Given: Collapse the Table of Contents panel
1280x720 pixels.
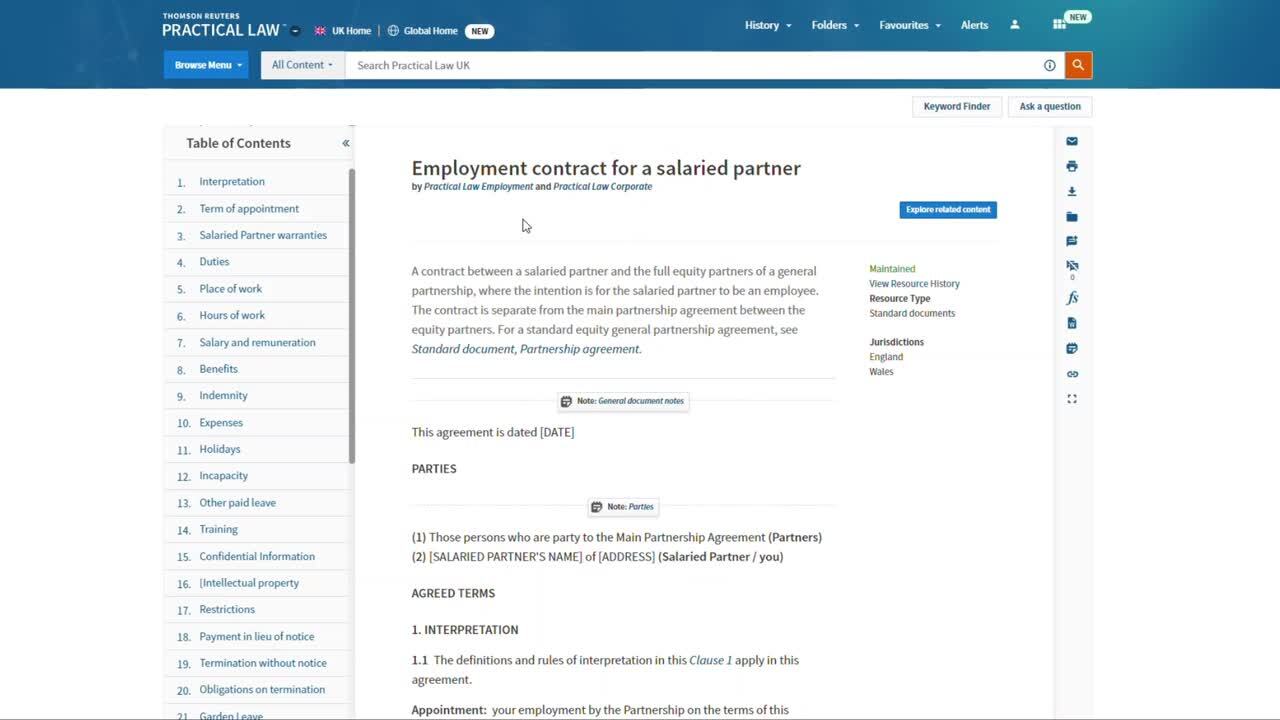Looking at the screenshot, I should pyautogui.click(x=345, y=143).
